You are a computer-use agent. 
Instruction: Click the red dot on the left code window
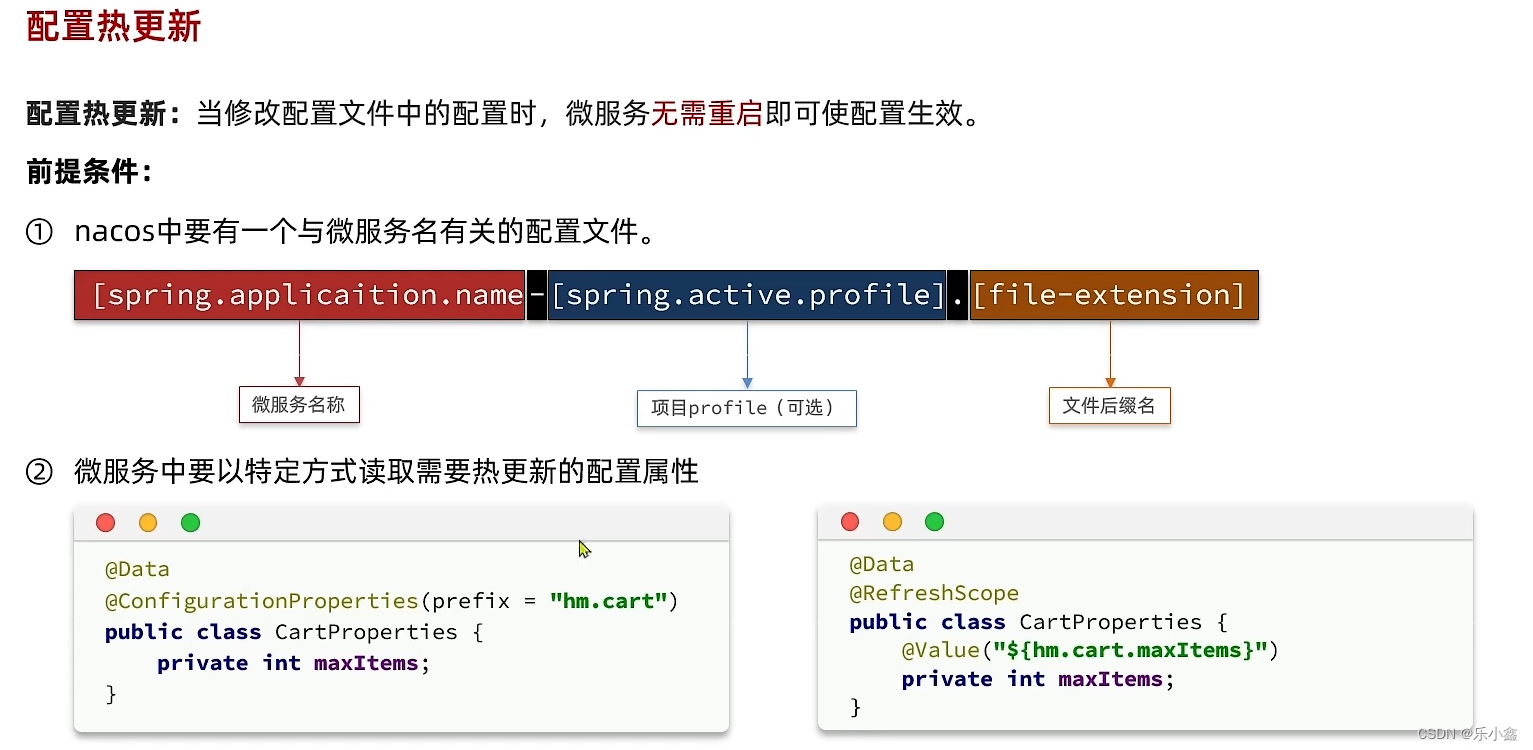105,523
